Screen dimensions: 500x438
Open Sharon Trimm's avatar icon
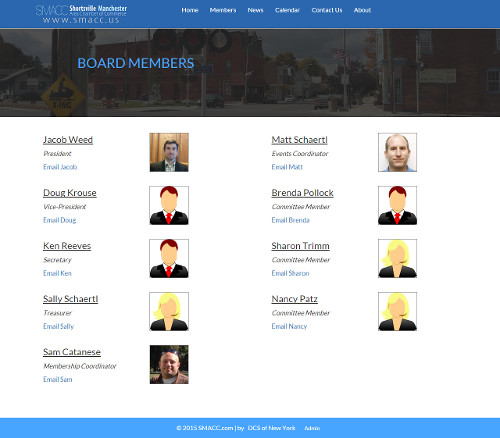397,258
